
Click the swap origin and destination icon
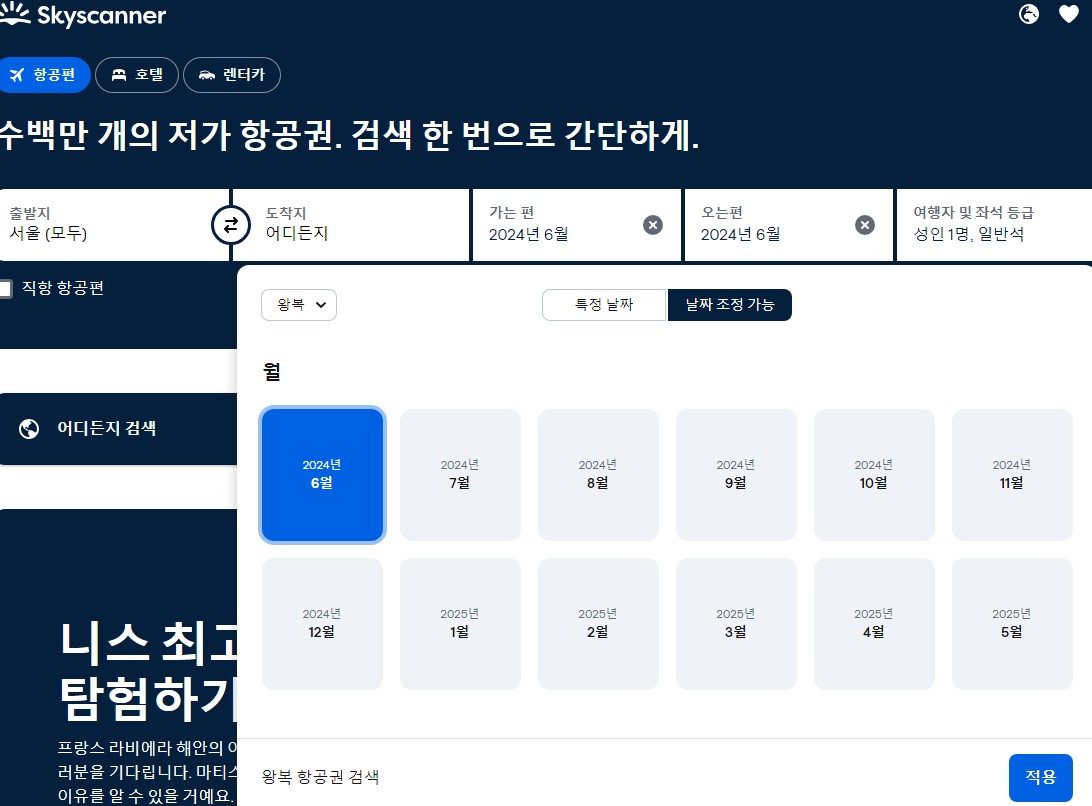[231, 225]
